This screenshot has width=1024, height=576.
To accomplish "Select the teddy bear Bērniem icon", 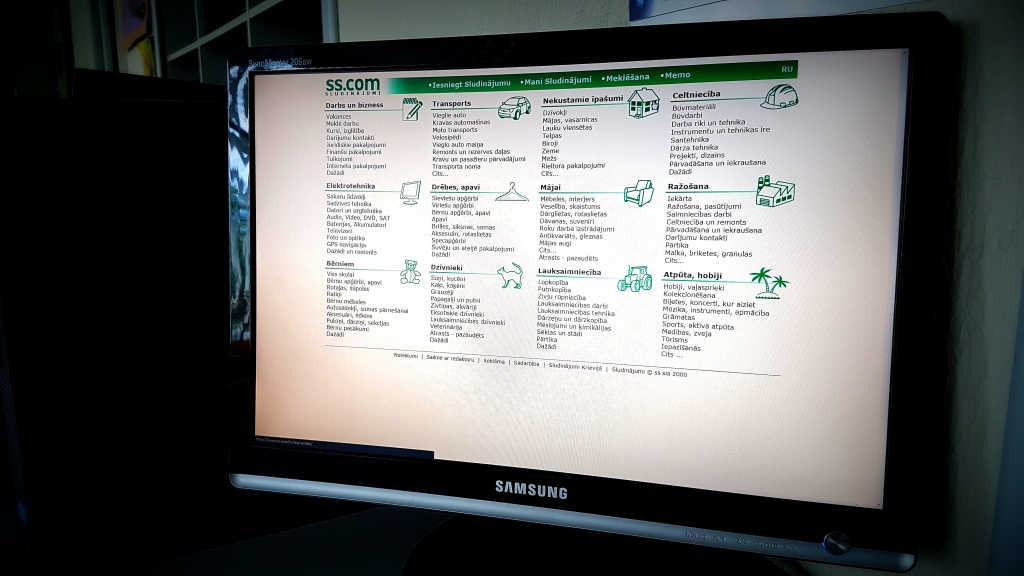I will (409, 271).
